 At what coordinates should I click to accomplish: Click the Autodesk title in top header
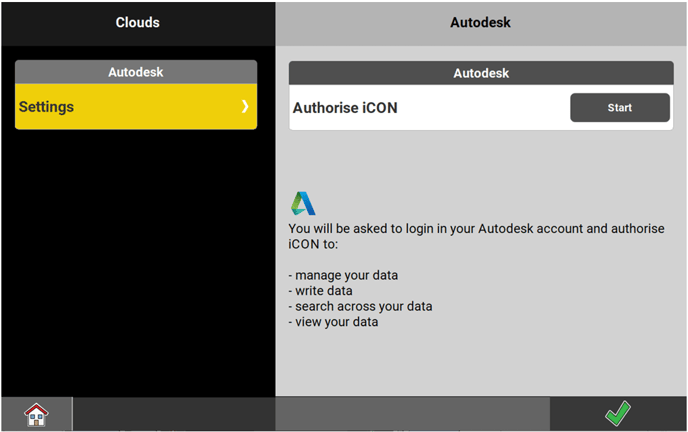point(480,22)
